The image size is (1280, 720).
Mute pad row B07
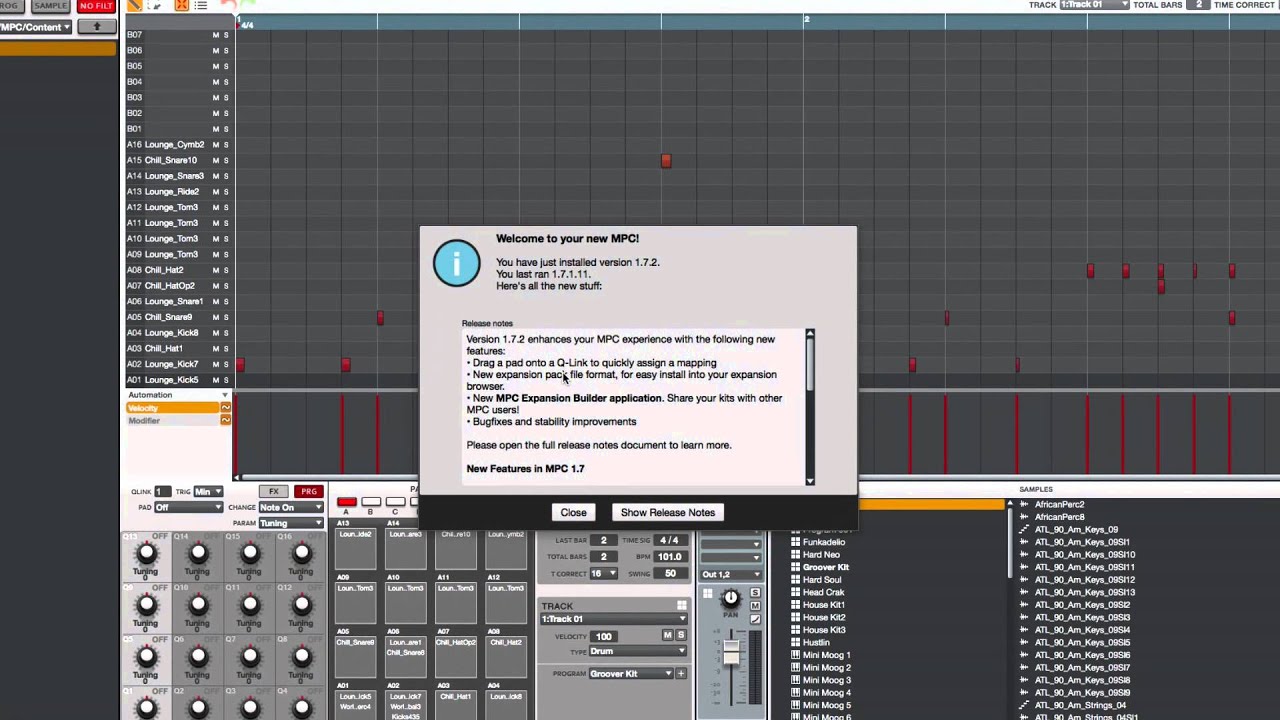tap(215, 35)
